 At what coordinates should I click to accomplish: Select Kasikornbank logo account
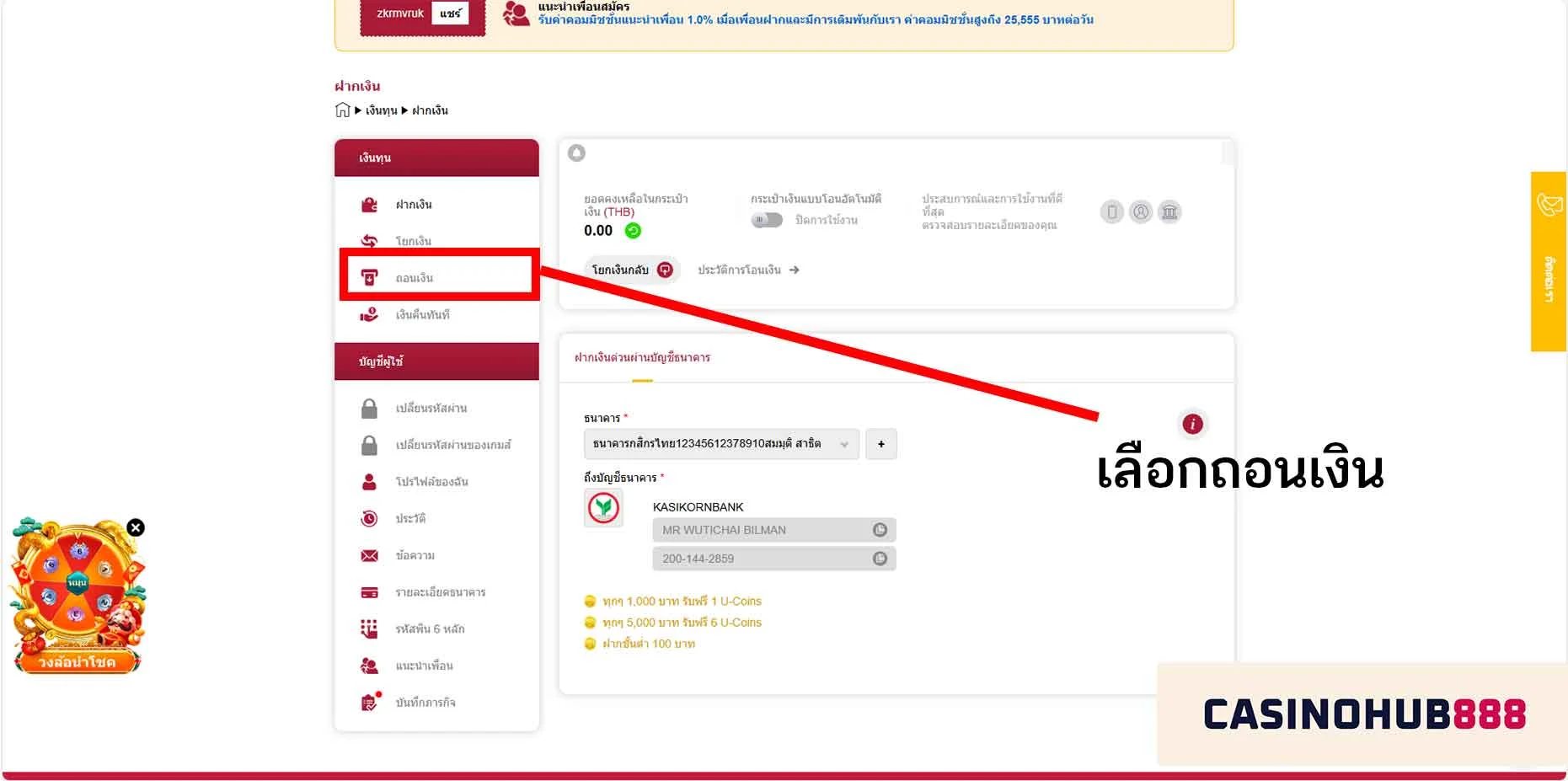tap(603, 508)
